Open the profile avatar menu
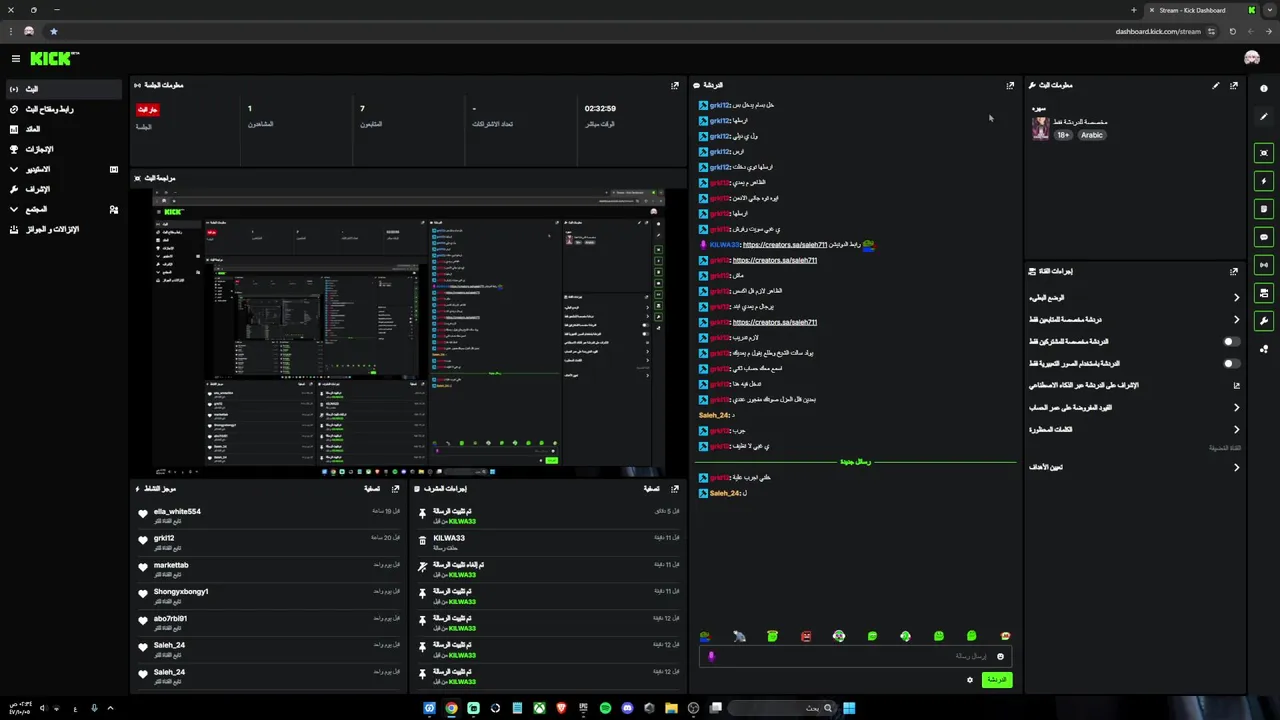The height and width of the screenshot is (720, 1280). [x=1251, y=59]
